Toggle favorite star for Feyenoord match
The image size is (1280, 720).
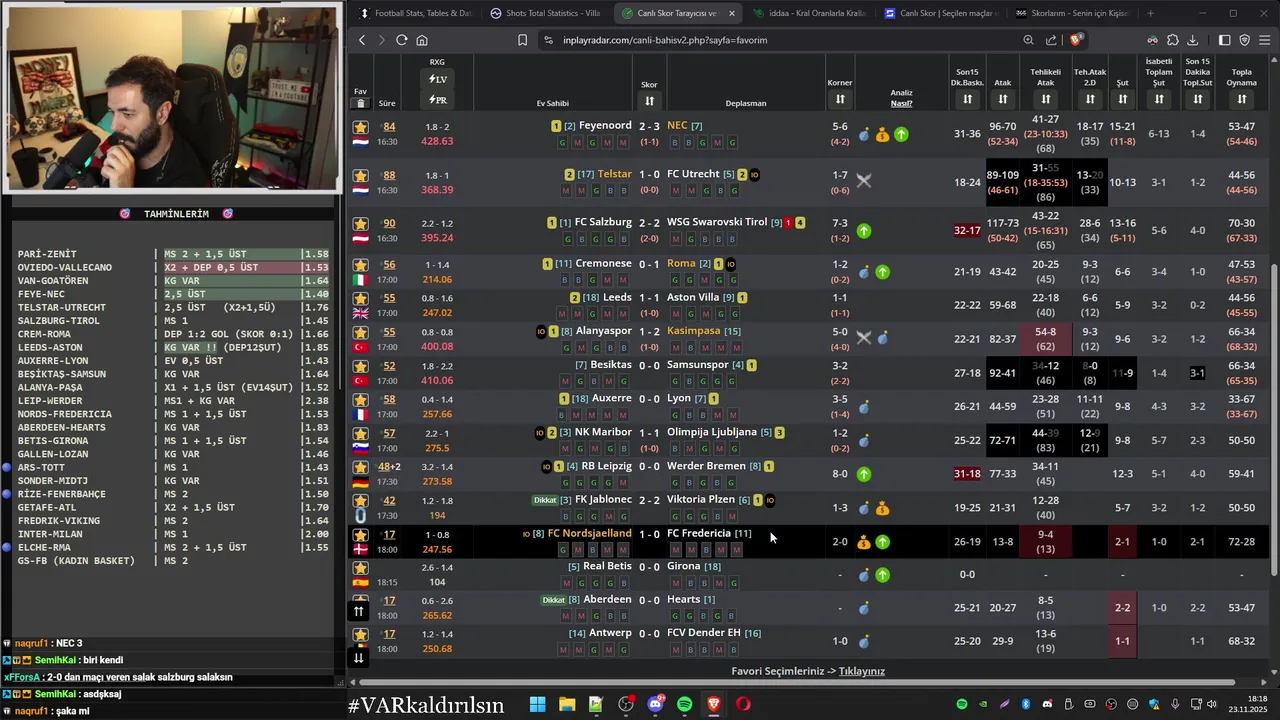(361, 127)
